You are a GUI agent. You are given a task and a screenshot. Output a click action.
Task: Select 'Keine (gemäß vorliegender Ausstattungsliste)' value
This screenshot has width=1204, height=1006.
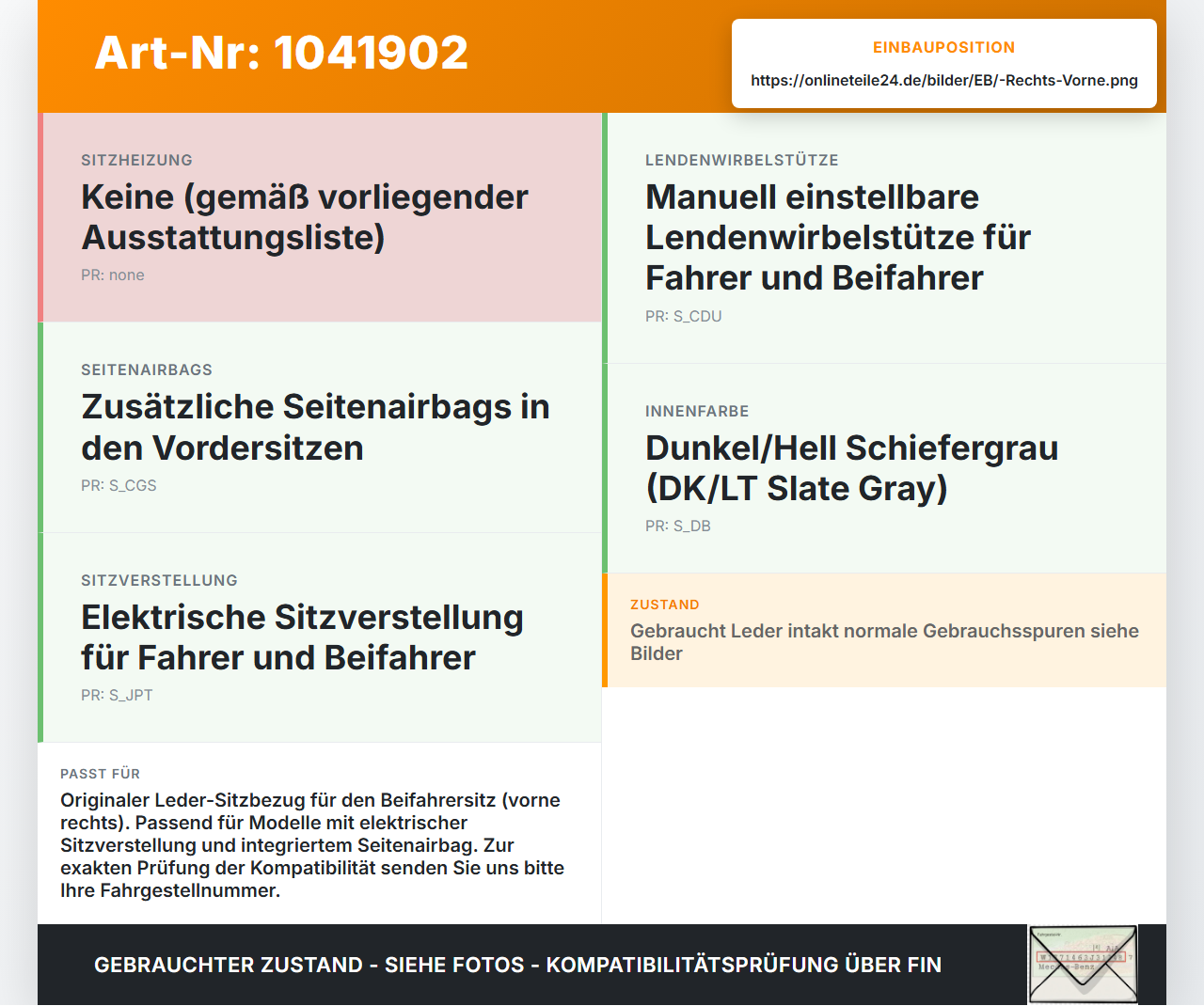[x=305, y=217]
